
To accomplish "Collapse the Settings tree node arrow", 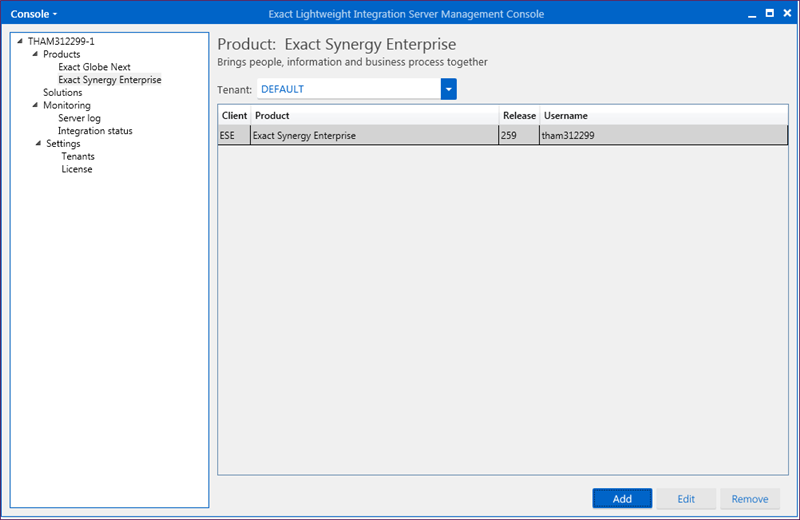I will point(38,143).
